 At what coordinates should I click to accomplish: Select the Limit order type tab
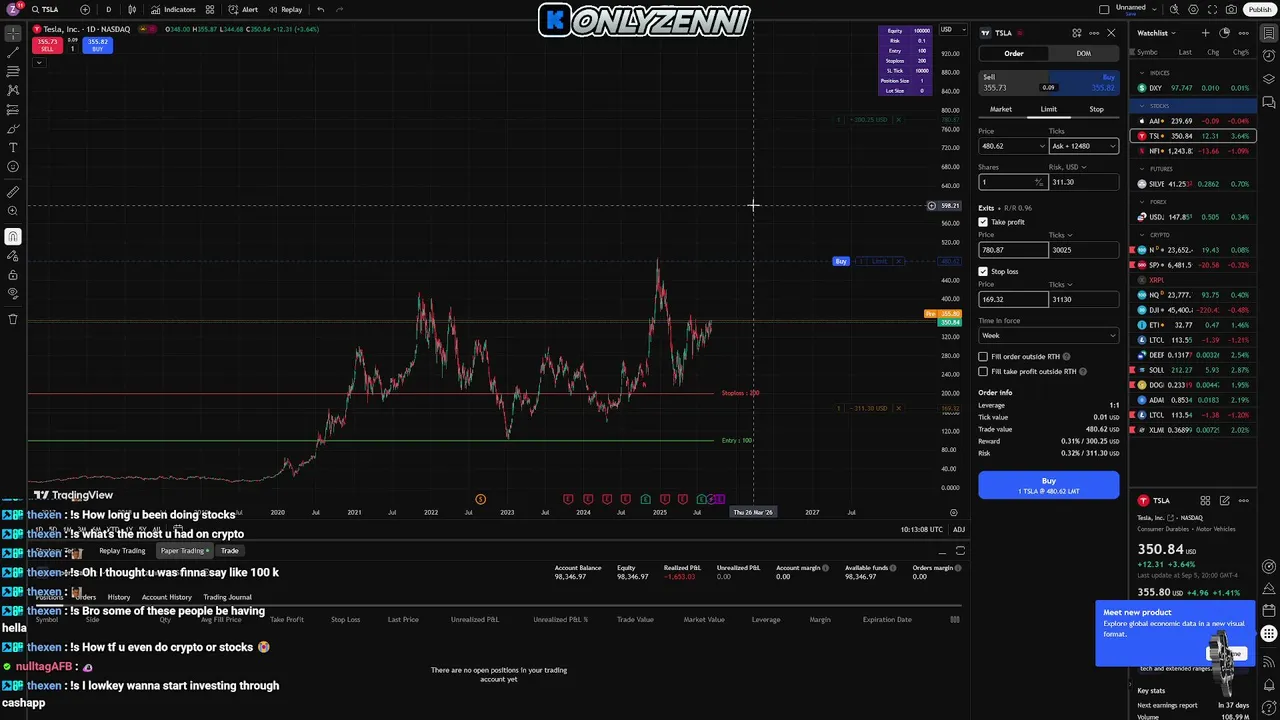(x=1049, y=109)
